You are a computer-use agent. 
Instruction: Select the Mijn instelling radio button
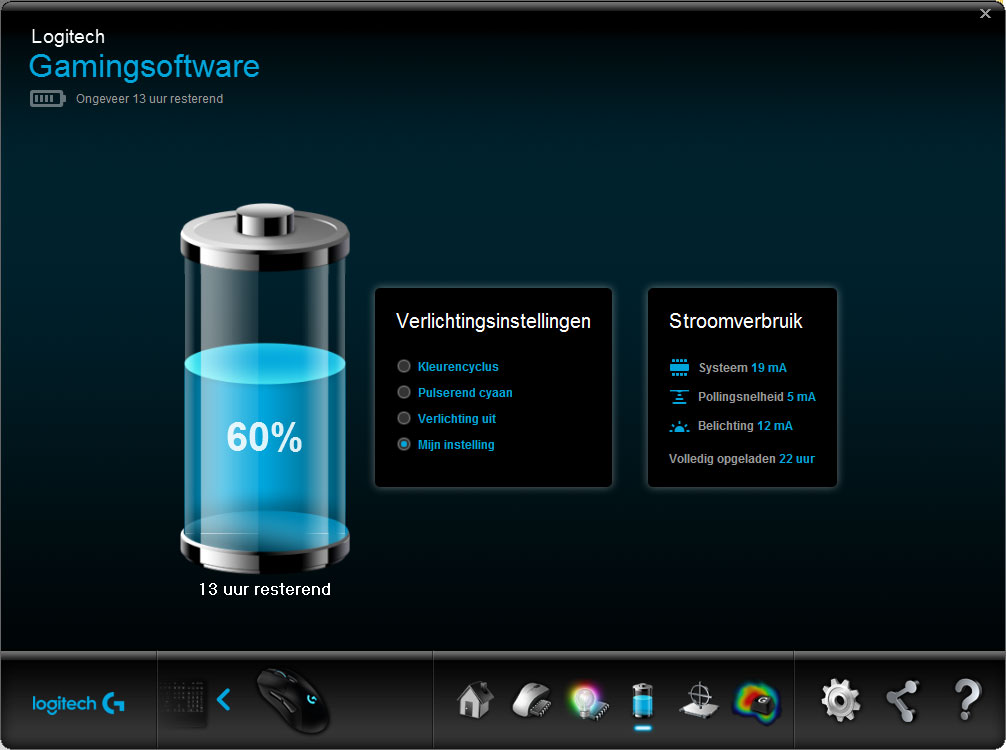click(x=404, y=444)
